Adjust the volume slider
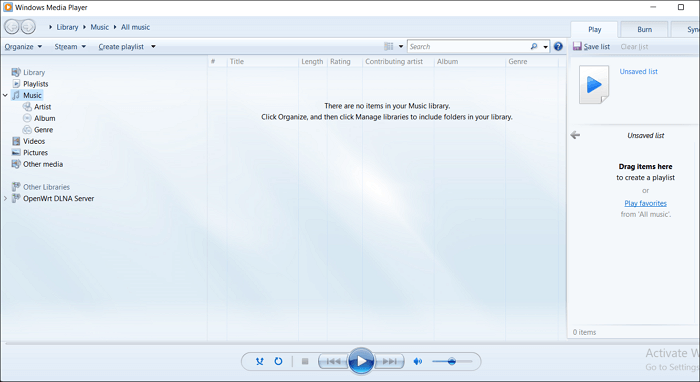 [x=452, y=361]
